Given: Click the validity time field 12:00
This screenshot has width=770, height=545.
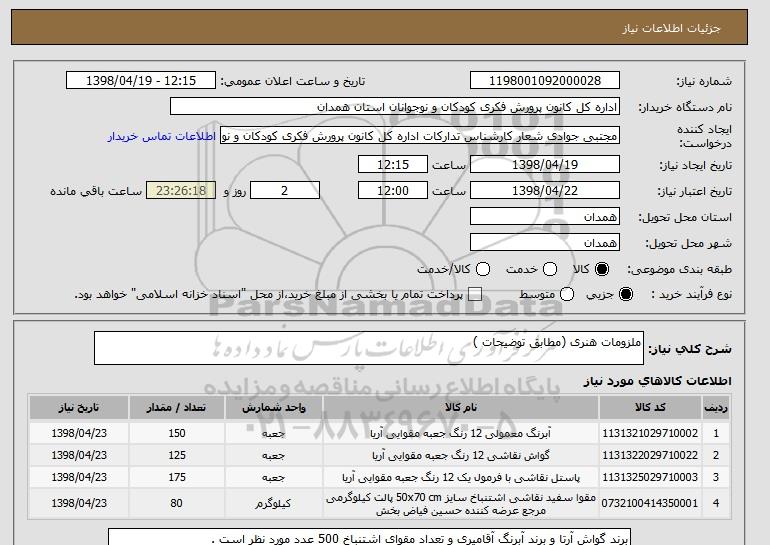Looking at the screenshot, I should pyautogui.click(x=393, y=191).
